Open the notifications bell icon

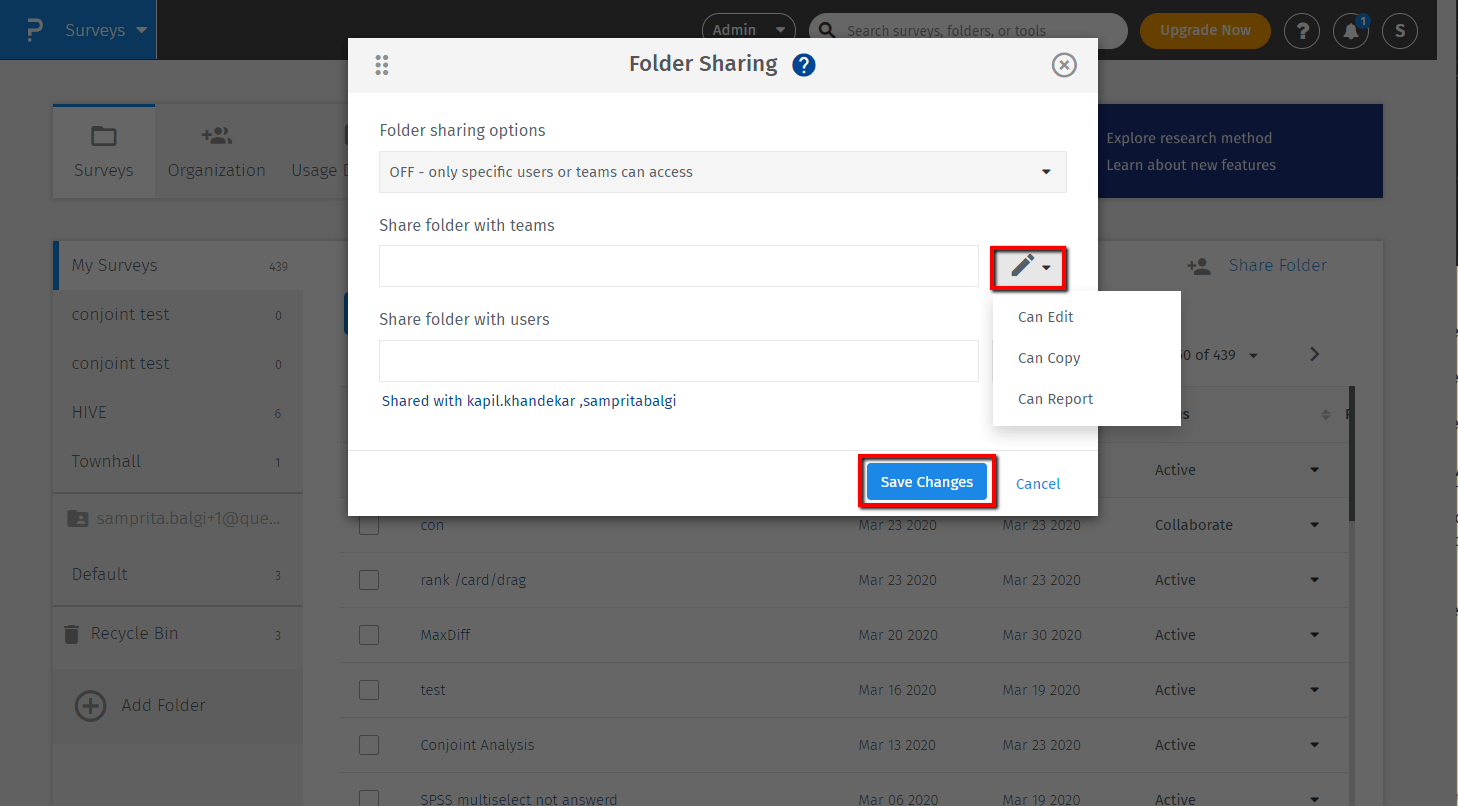(1350, 31)
